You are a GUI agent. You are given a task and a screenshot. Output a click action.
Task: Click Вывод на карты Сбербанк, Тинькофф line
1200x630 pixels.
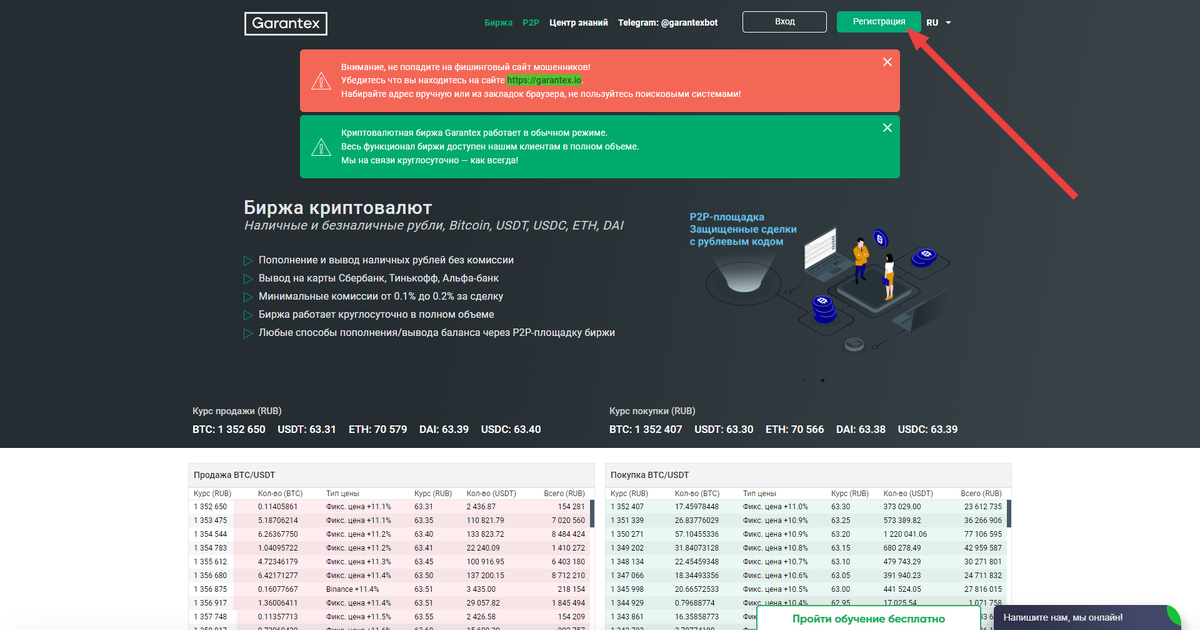(378, 278)
